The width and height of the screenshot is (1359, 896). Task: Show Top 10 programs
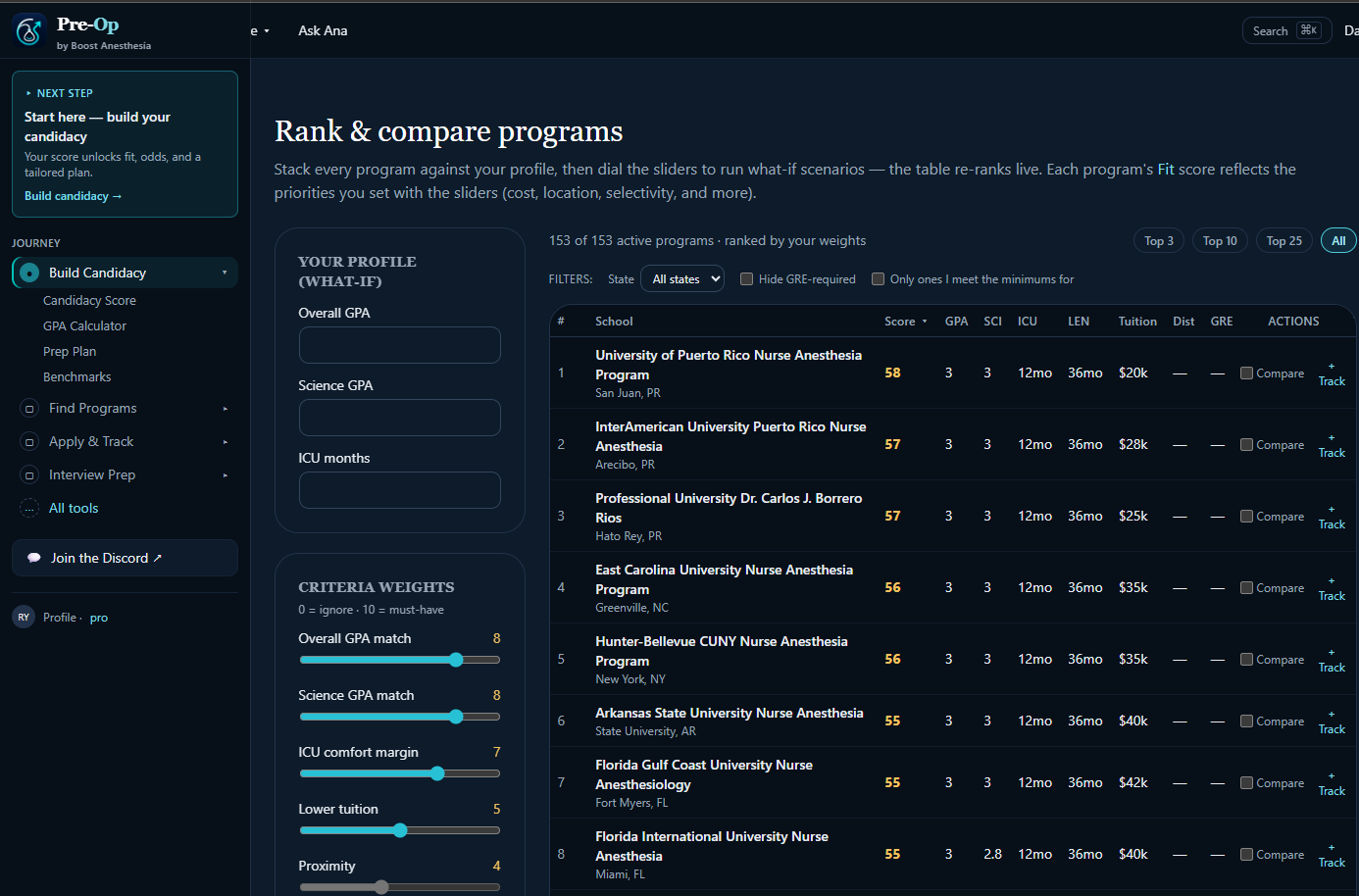point(1220,241)
